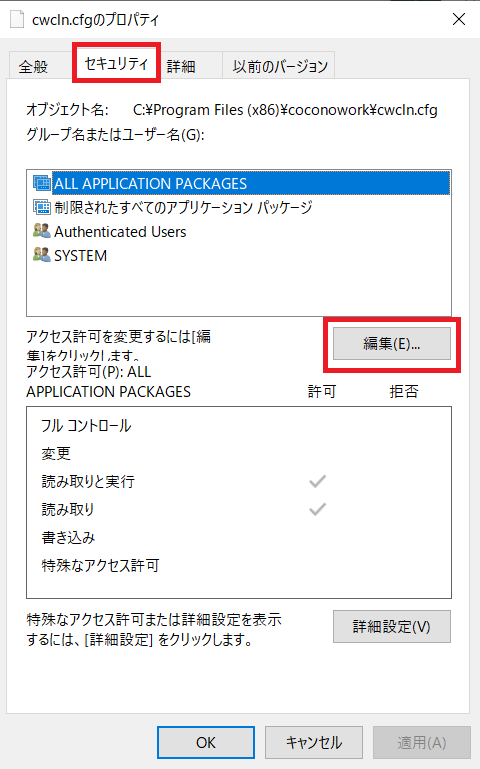This screenshot has width=480, height=769.
Task: Click the allow checkmark for 読み取り
Action: click(x=318, y=510)
